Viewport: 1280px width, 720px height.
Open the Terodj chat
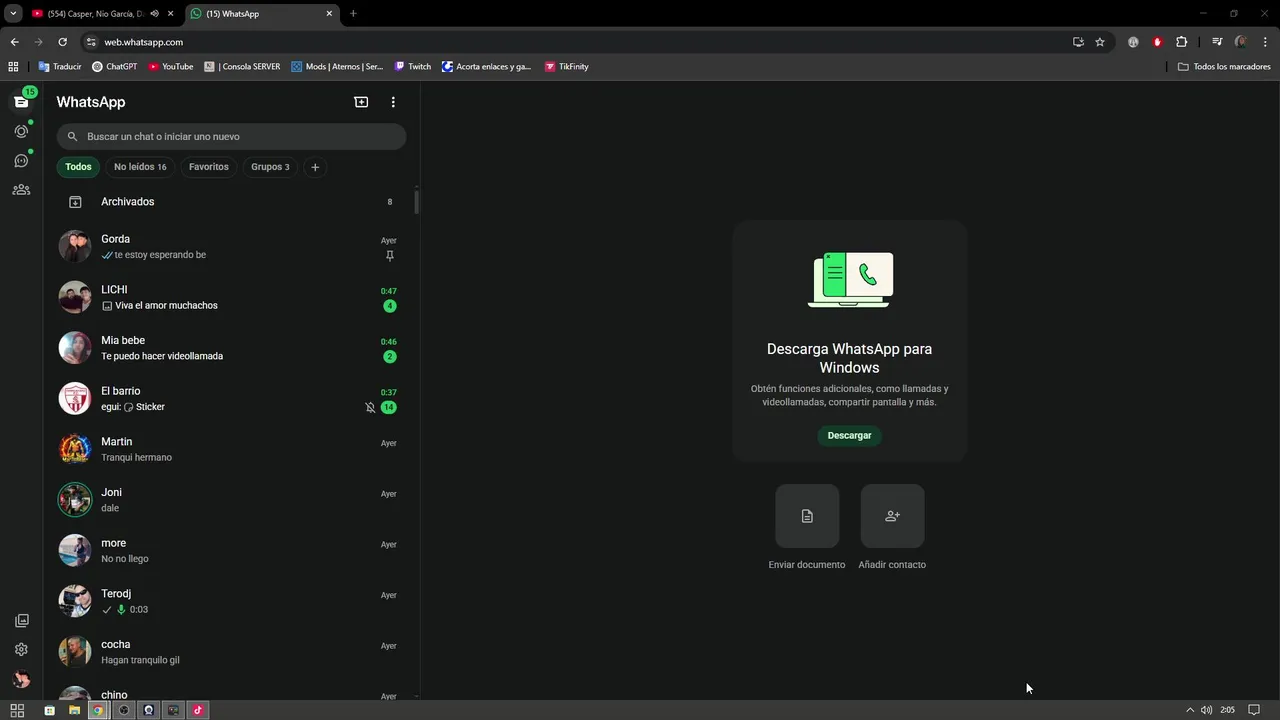(x=231, y=601)
